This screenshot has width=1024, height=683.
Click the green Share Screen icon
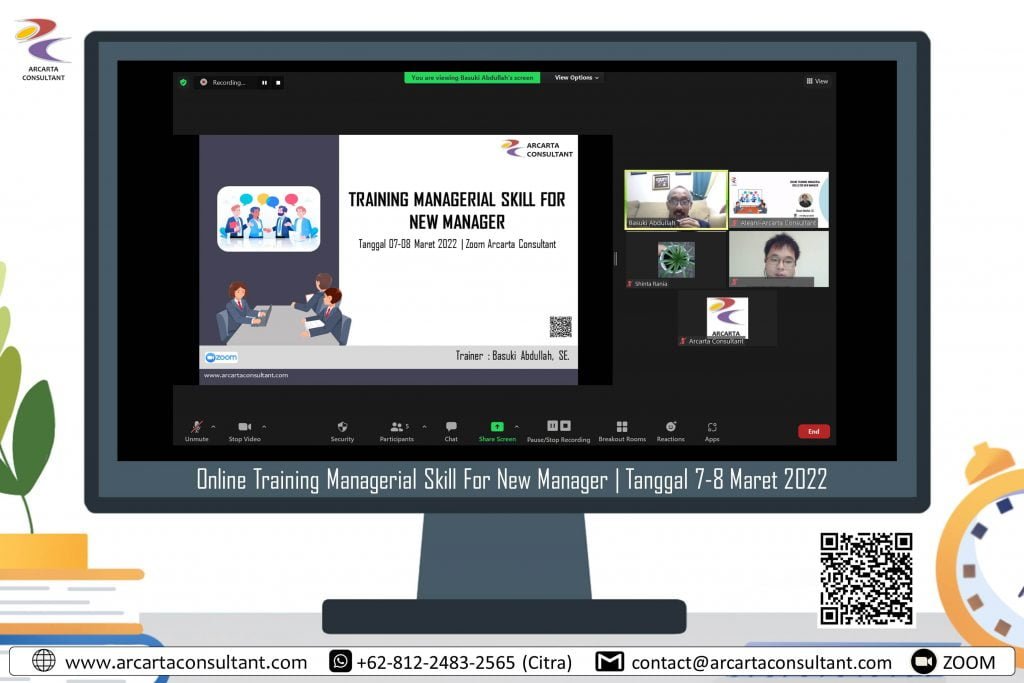click(497, 427)
